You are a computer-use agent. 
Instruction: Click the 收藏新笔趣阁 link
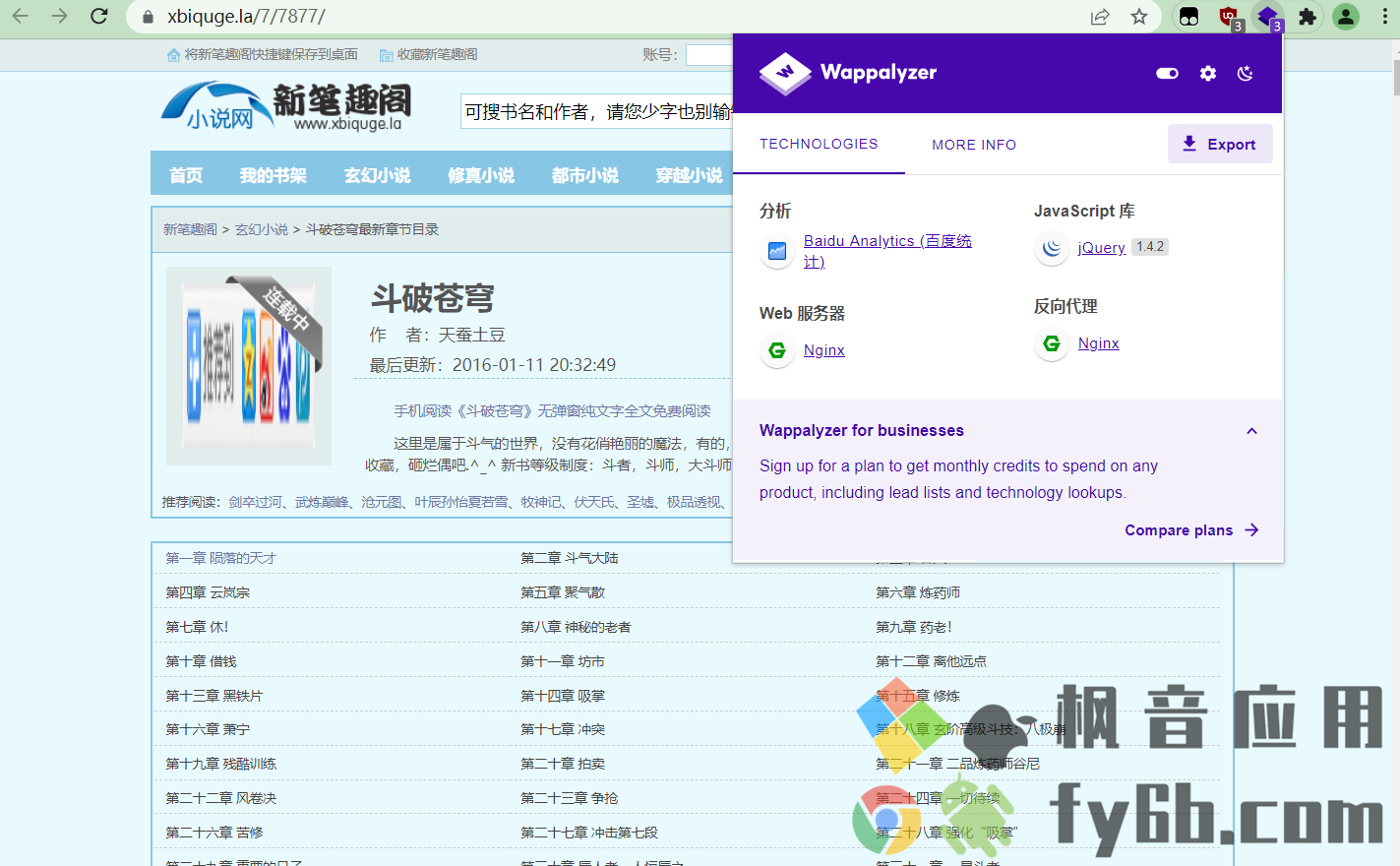click(429, 54)
